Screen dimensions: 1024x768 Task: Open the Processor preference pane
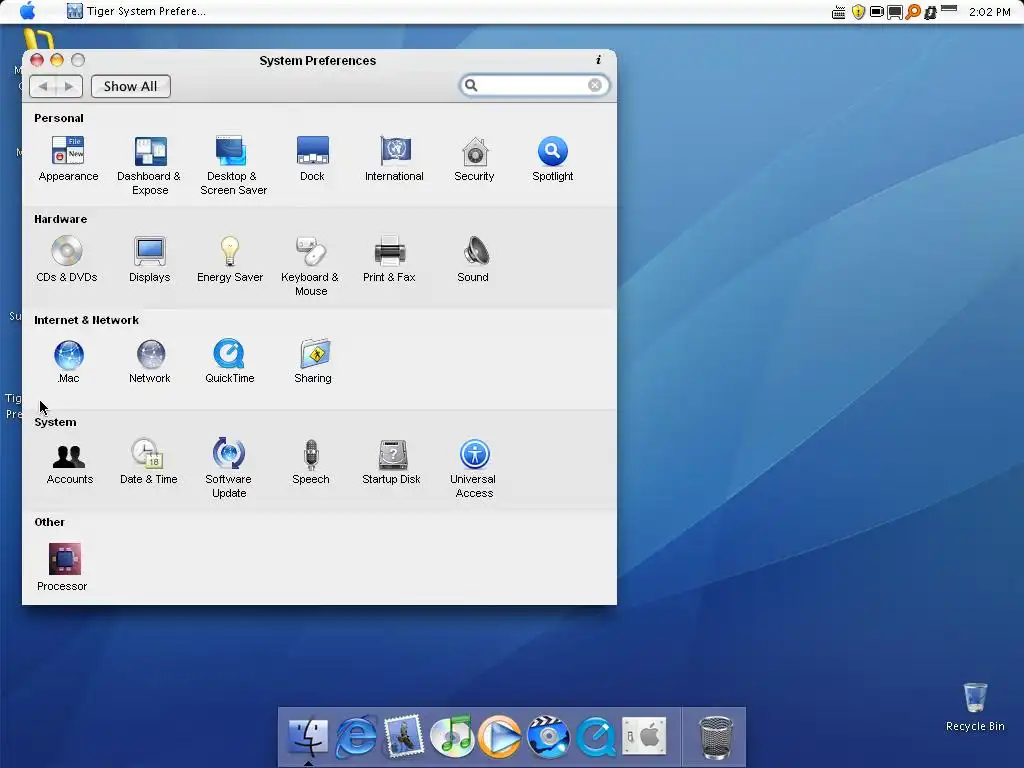63,568
